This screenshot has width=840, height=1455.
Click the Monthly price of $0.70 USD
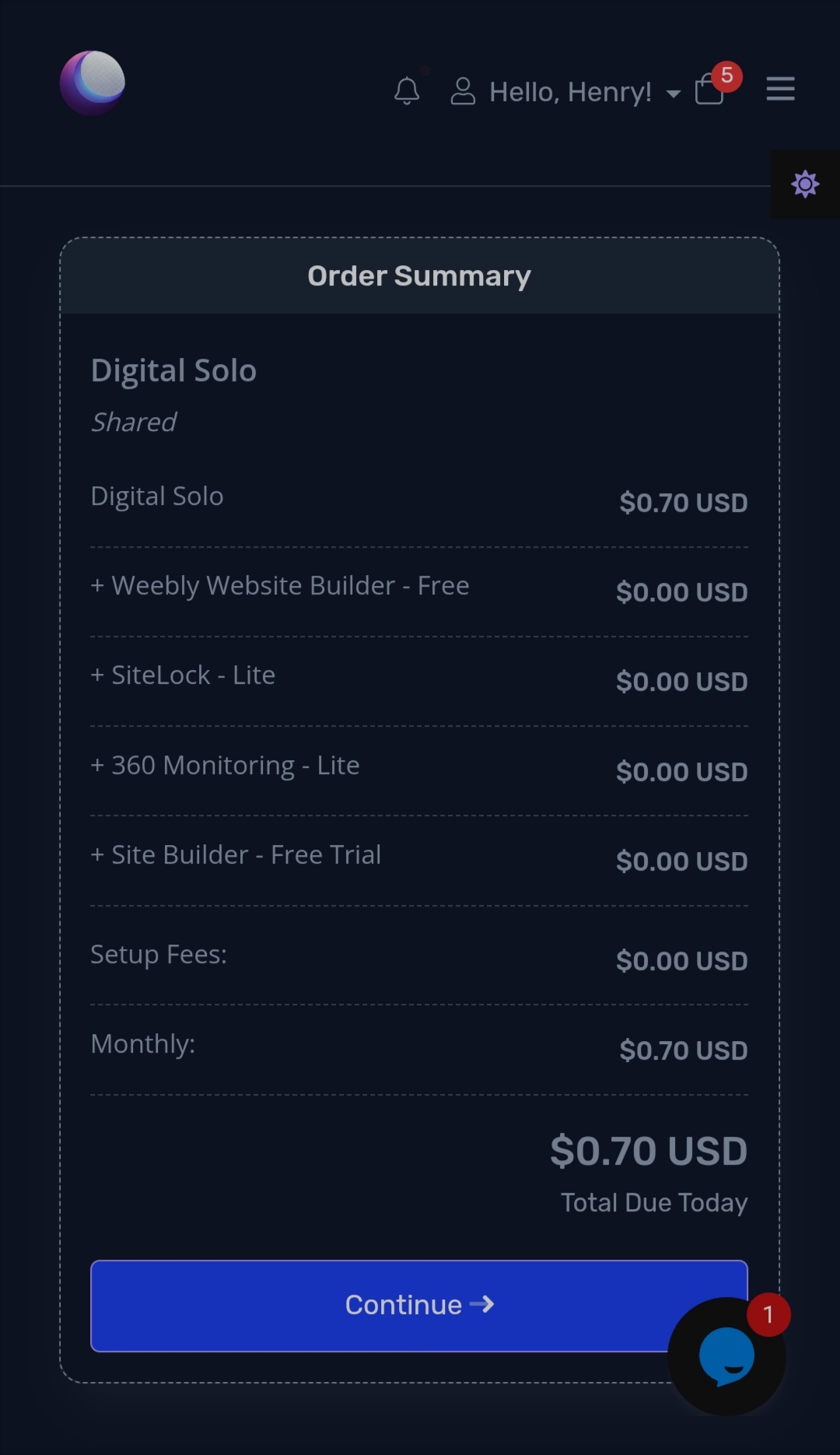pyautogui.click(x=683, y=1050)
